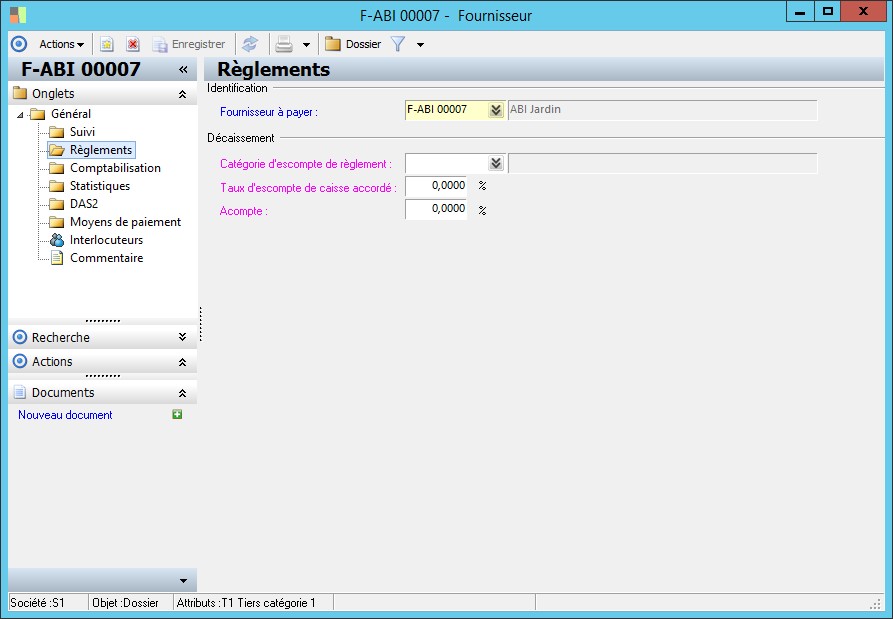Viewport: 893px width, 619px height.
Task: Click the green plus icon beside Nouveau document
Action: pyautogui.click(x=177, y=414)
